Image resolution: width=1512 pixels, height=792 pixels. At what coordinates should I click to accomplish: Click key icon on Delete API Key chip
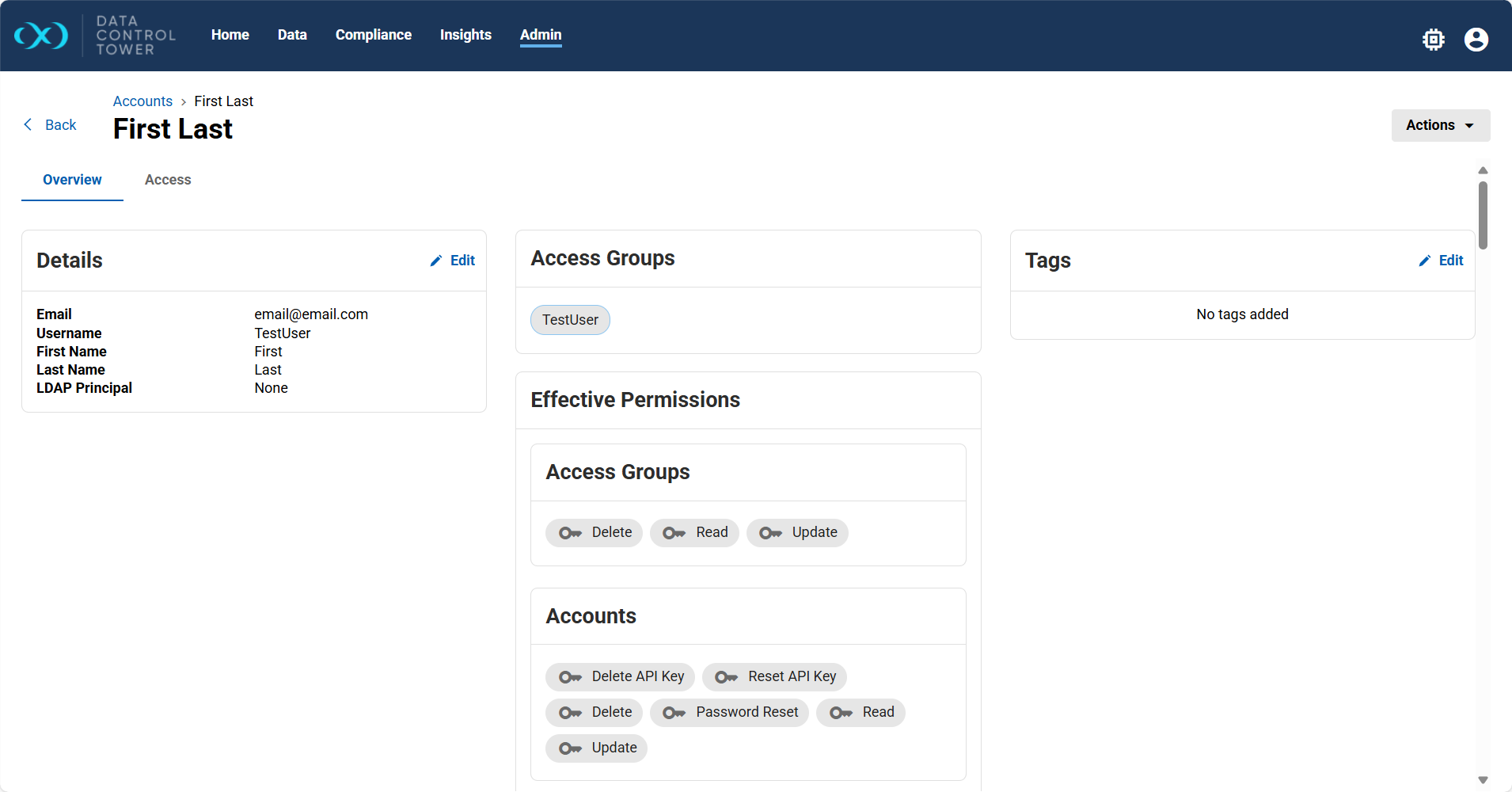(570, 677)
